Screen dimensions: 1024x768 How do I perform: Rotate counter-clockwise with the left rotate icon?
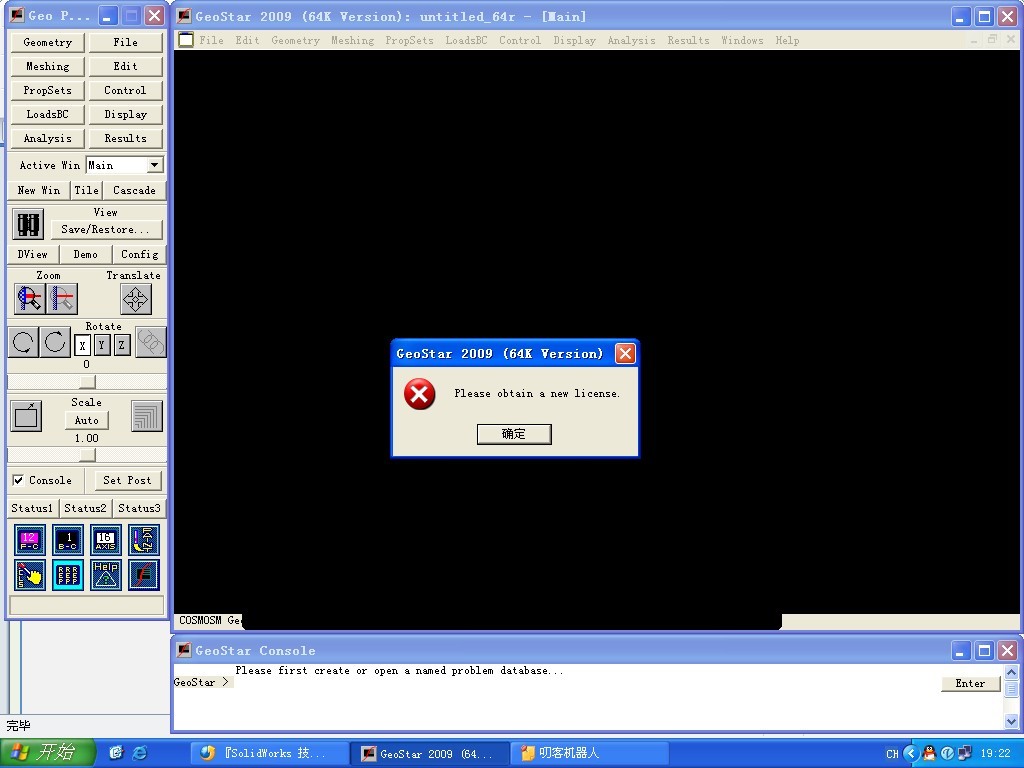[24, 342]
